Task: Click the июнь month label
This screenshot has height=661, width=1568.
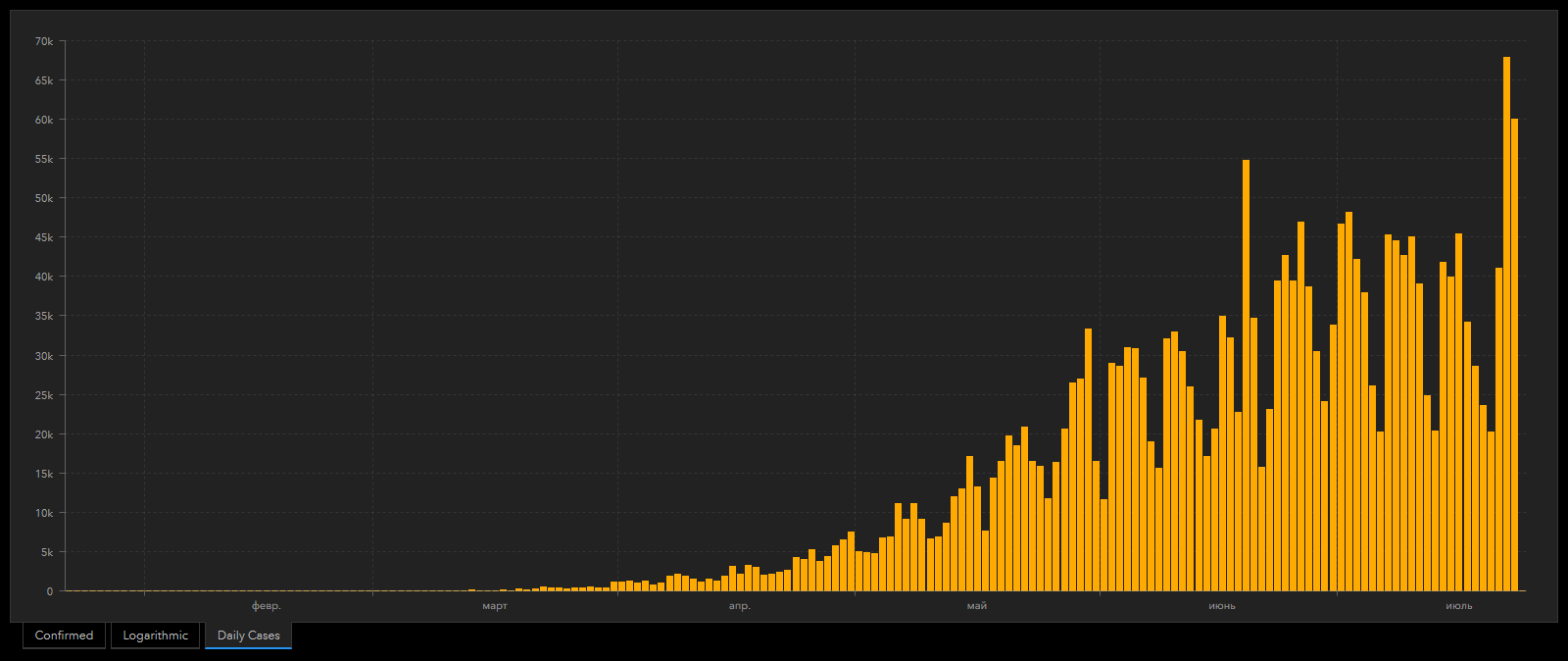Action: coord(1222,606)
